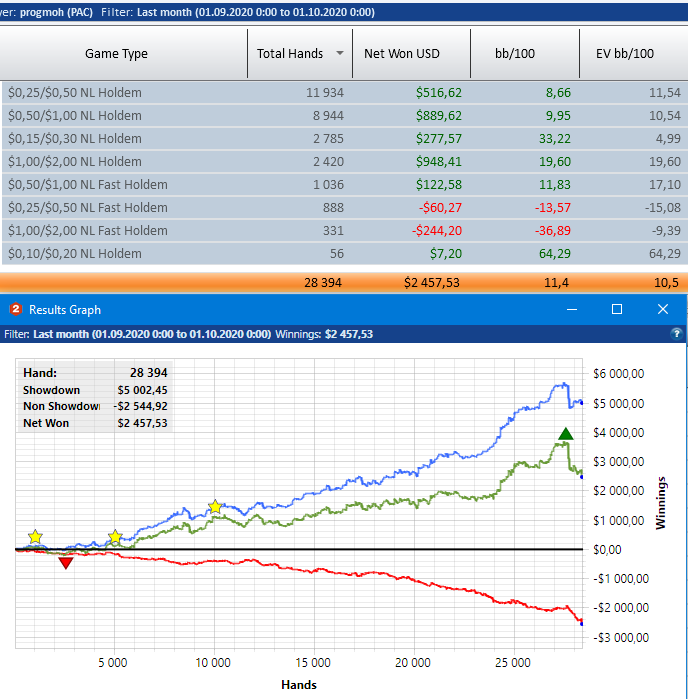688x699 pixels.
Task: Close the Results Graph window
Action: coord(663,309)
